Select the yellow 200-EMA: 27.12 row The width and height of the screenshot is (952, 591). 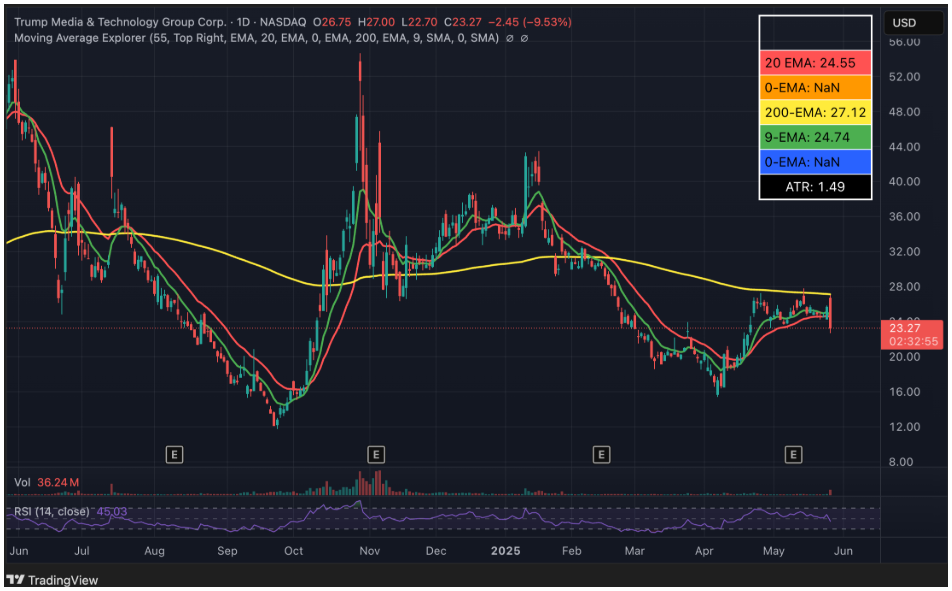(x=815, y=112)
